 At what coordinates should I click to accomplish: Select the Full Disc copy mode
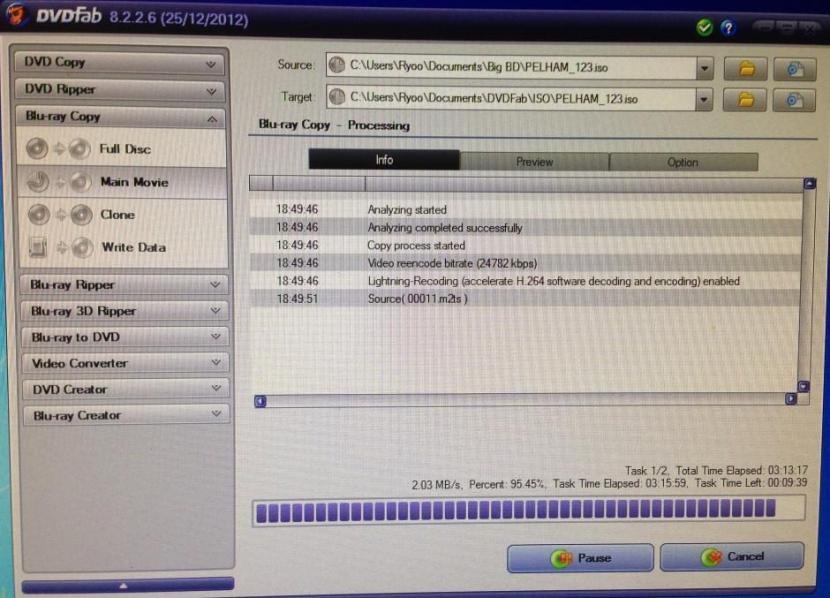[x=122, y=149]
